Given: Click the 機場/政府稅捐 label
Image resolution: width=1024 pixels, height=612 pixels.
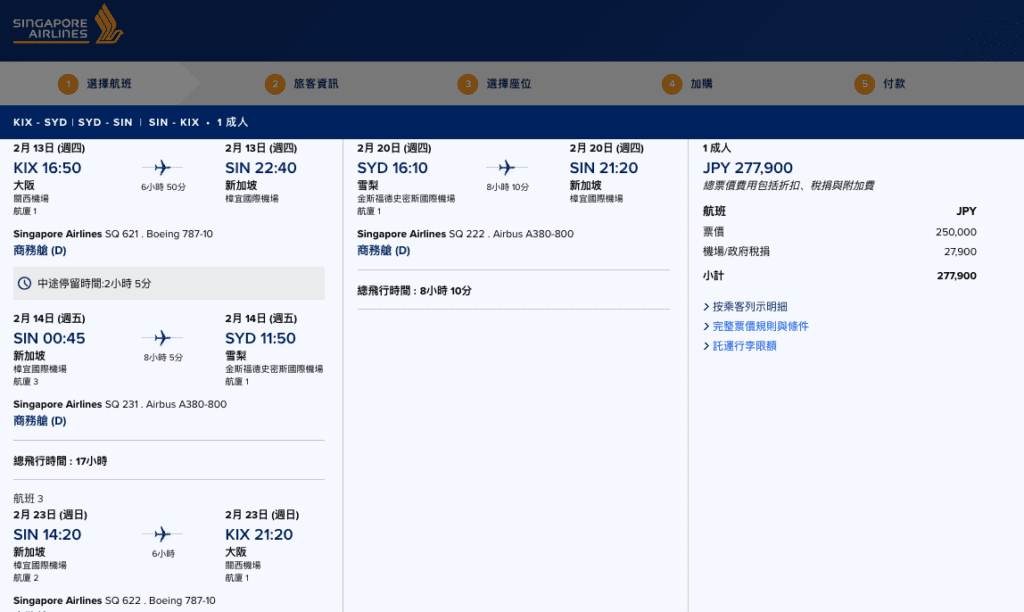Looking at the screenshot, I should [736, 251].
